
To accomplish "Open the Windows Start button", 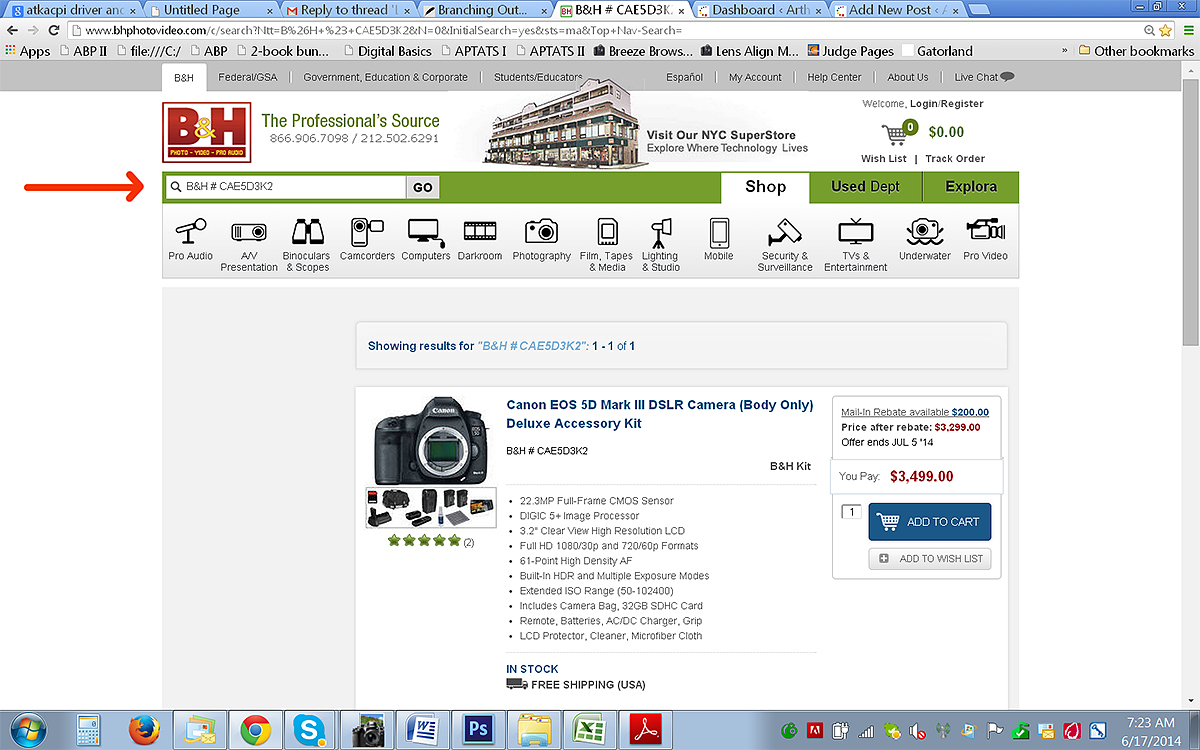I will [x=28, y=730].
